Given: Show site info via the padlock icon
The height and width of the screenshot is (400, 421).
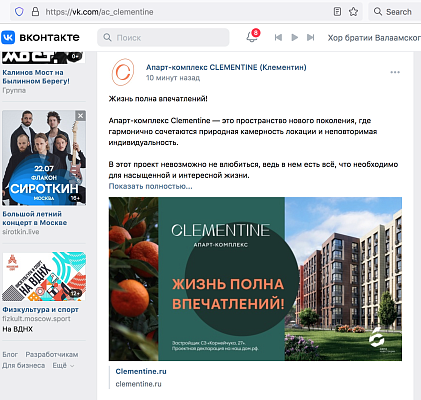Looking at the screenshot, I should point(35,12).
